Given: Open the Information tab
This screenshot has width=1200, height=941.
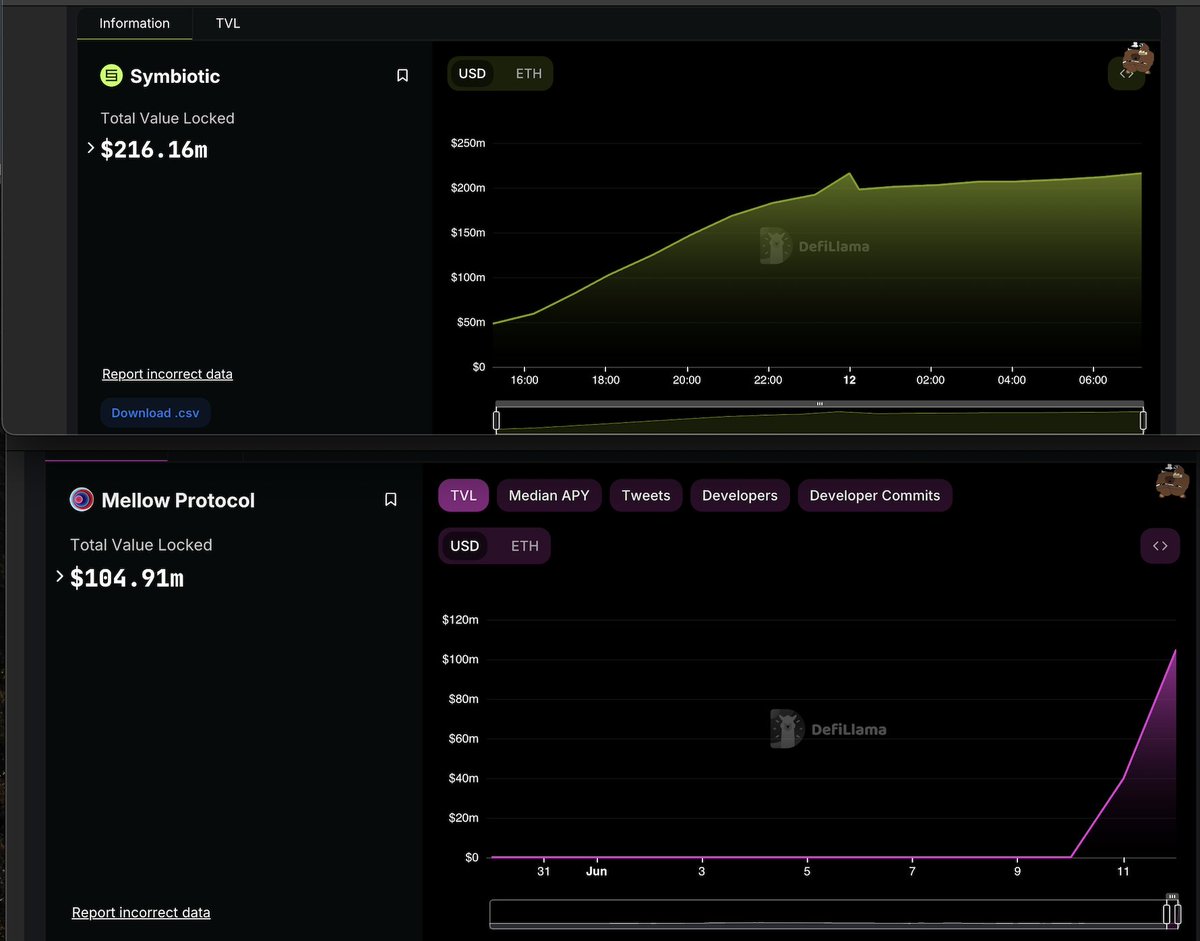Looking at the screenshot, I should (134, 23).
